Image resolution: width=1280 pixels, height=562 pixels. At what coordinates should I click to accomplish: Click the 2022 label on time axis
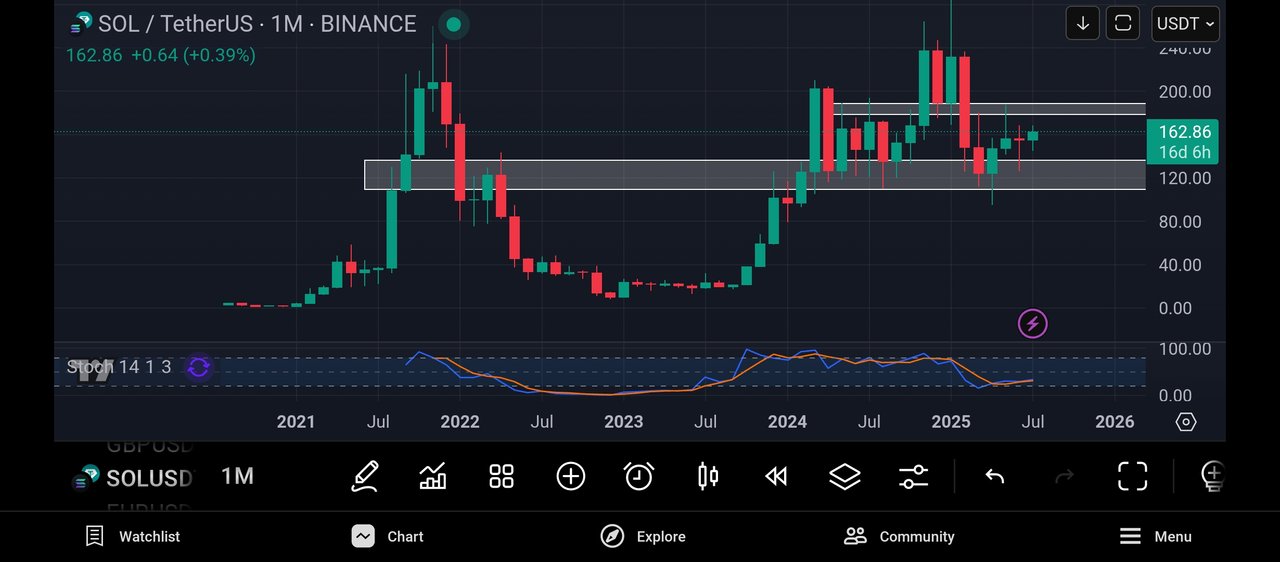click(x=460, y=421)
